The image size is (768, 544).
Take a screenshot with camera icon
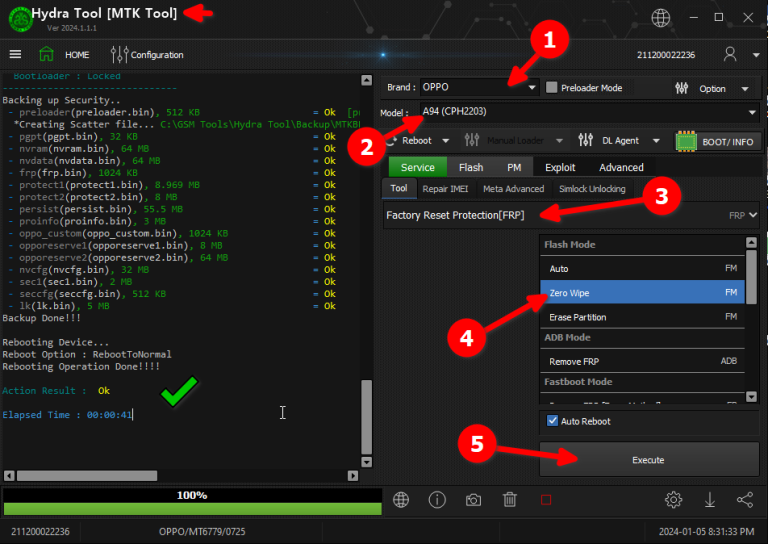click(473, 500)
